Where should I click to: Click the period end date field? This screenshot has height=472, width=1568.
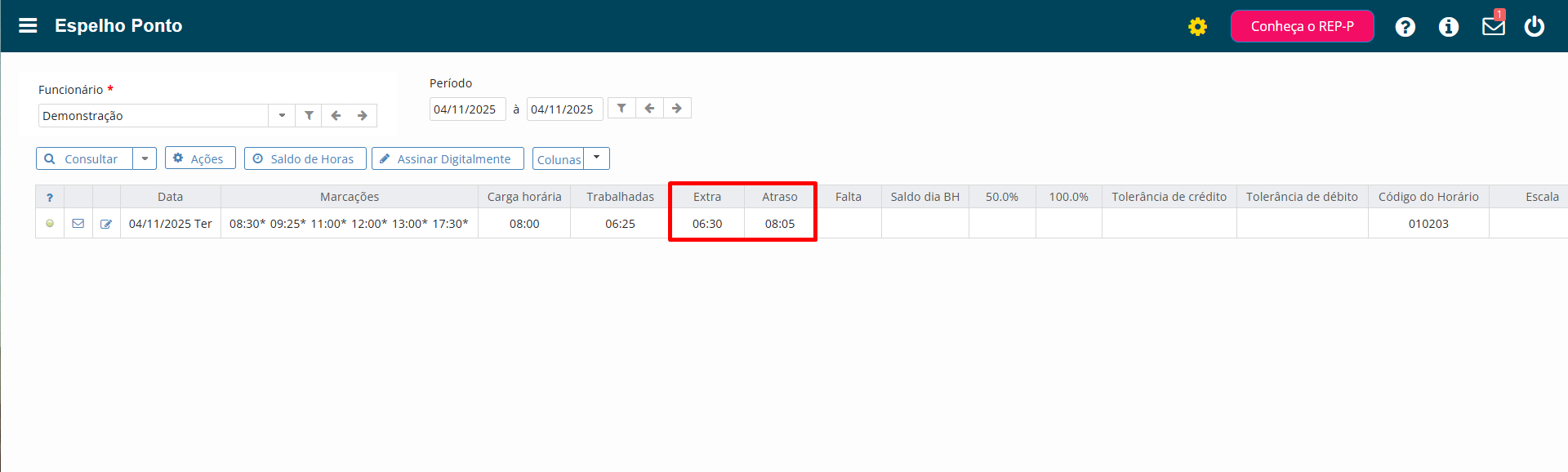click(x=564, y=109)
